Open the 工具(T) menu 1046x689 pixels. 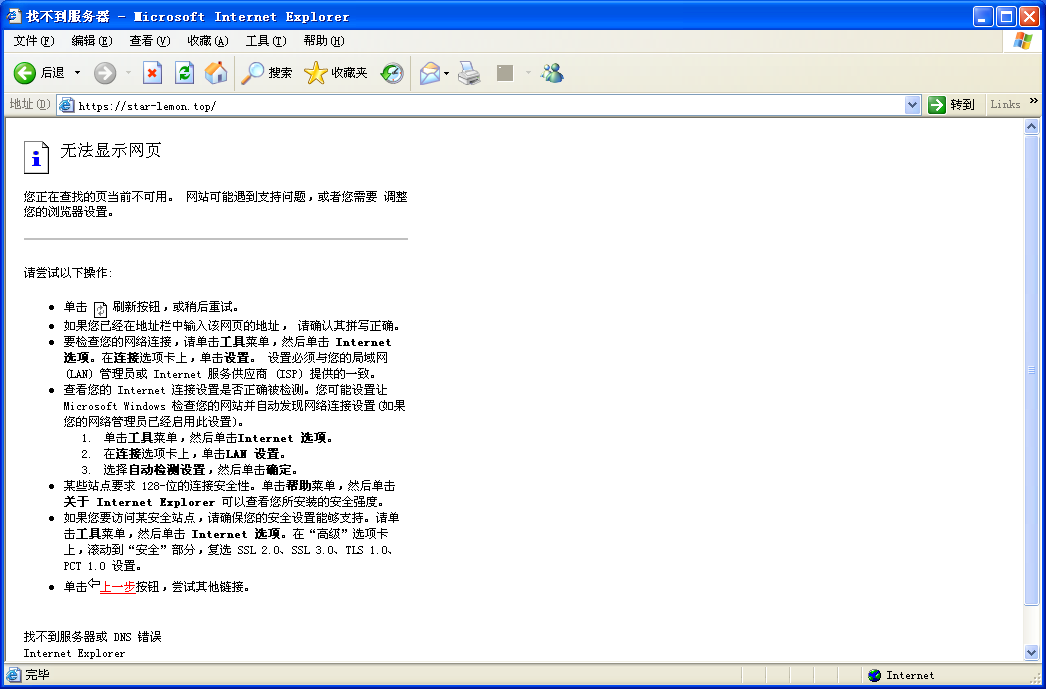tap(265, 41)
